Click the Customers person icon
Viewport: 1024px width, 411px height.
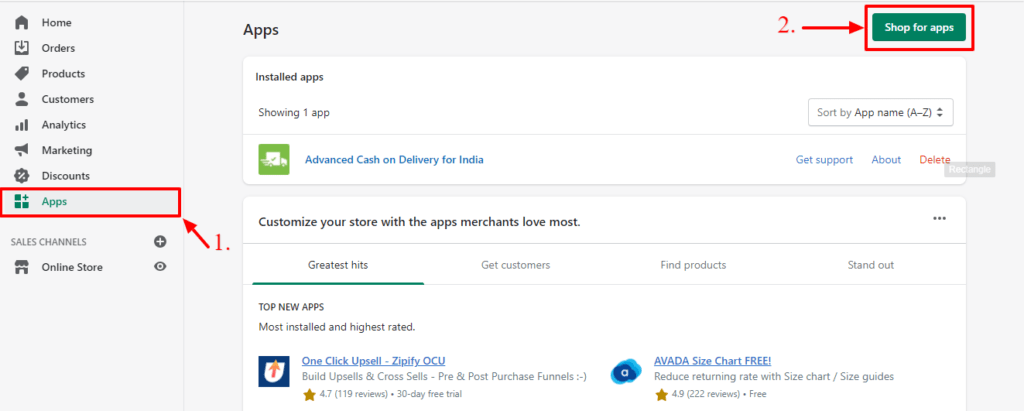(x=21, y=99)
